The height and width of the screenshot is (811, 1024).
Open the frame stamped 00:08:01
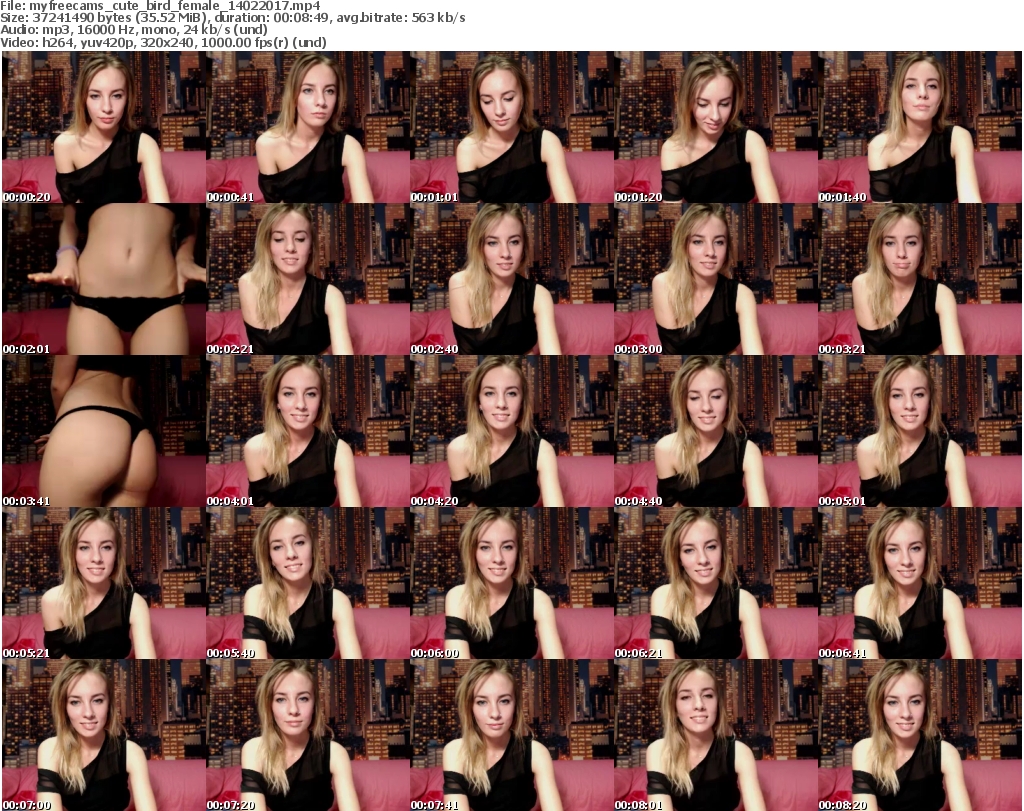click(716, 735)
